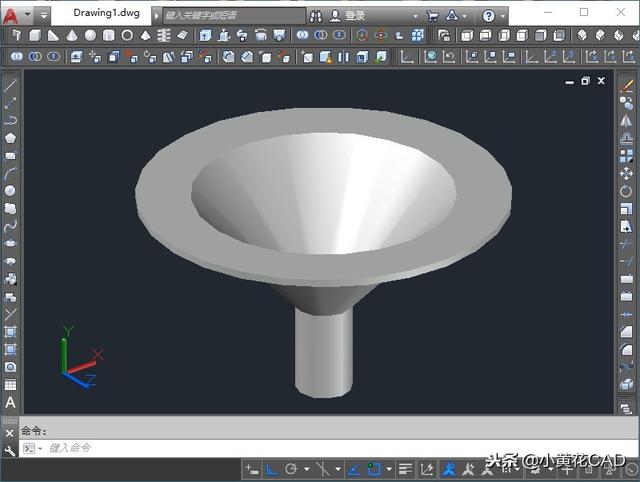
Task: Select the Sphere solid tool
Action: pos(90,36)
